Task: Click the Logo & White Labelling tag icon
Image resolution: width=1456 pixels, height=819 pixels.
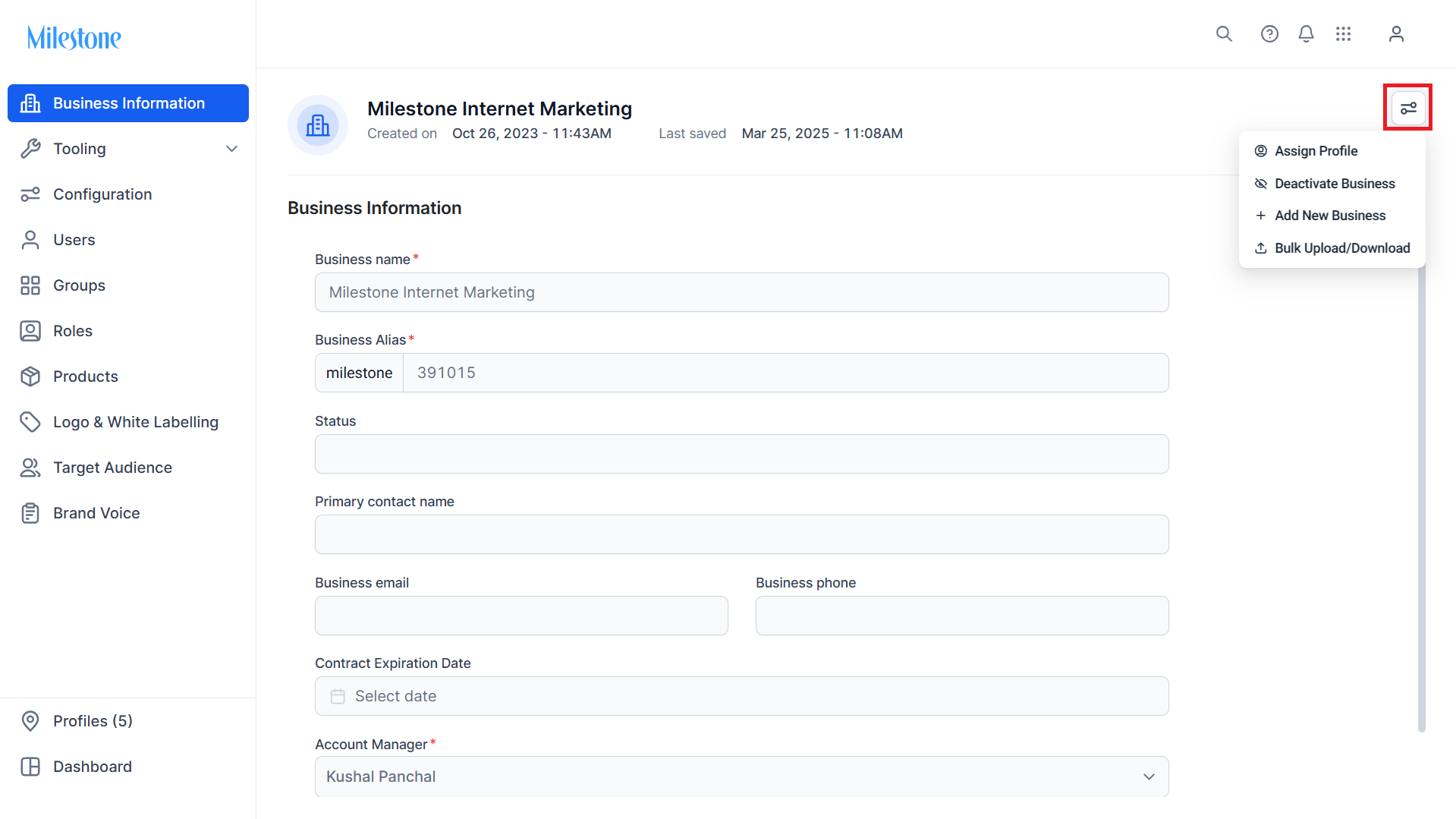Action: (30, 422)
